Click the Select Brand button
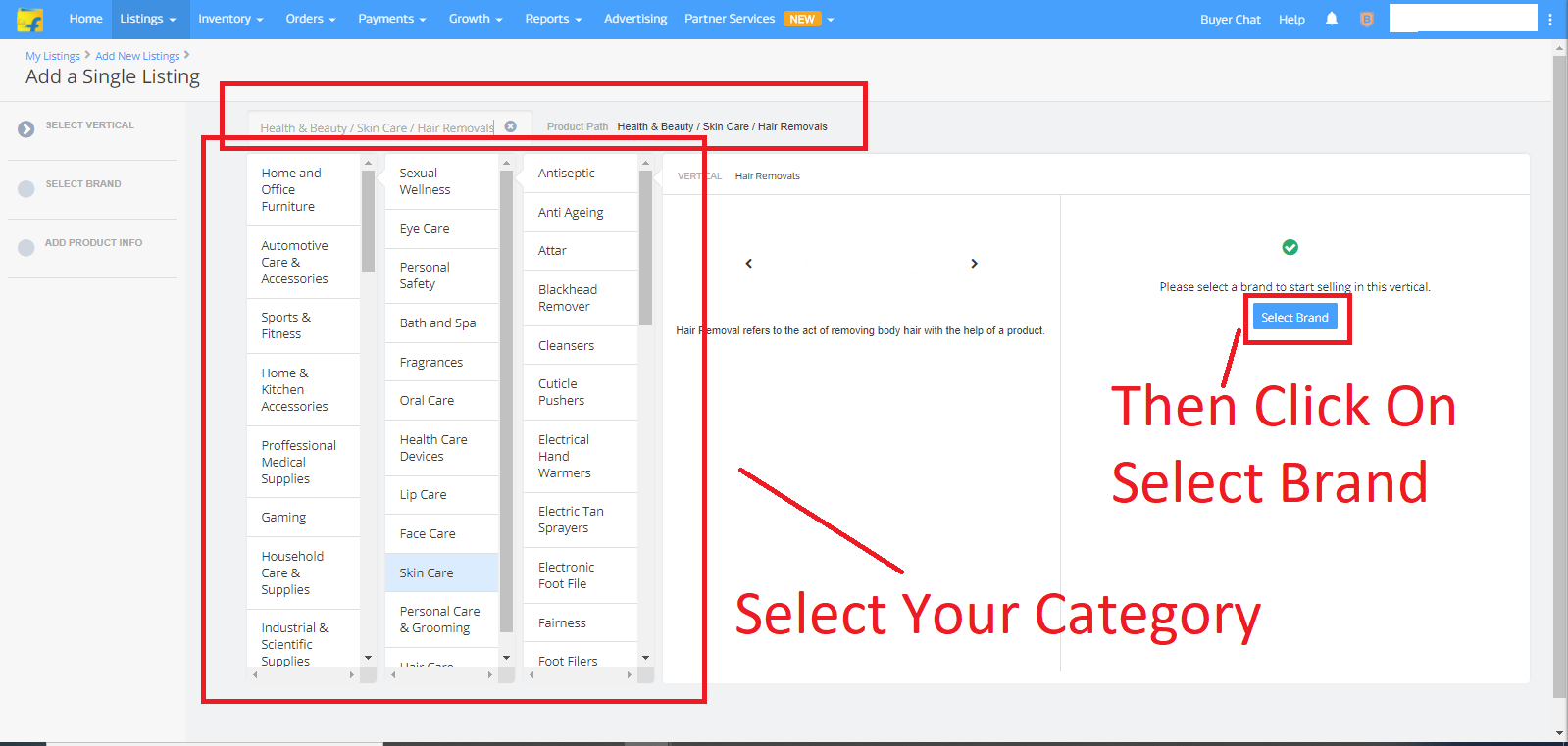This screenshot has width=1568, height=746. click(x=1294, y=317)
